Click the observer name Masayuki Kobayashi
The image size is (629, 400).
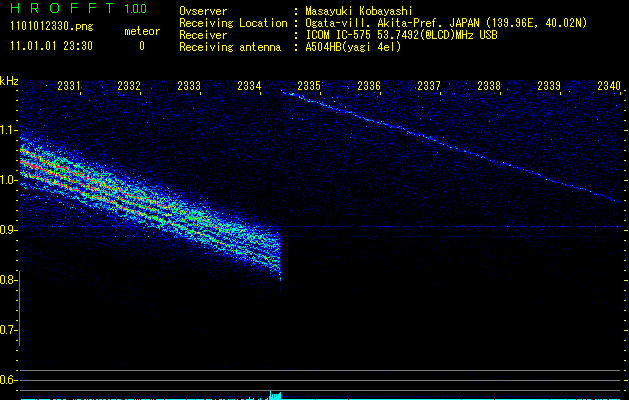pos(359,11)
